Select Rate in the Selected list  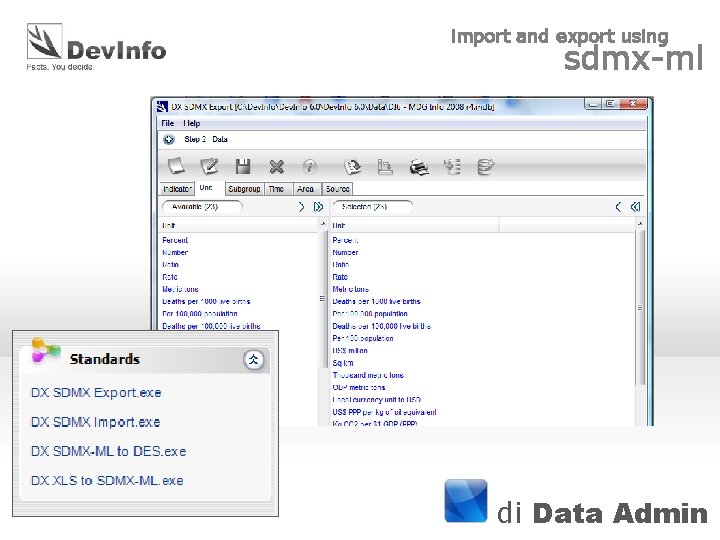click(340, 277)
